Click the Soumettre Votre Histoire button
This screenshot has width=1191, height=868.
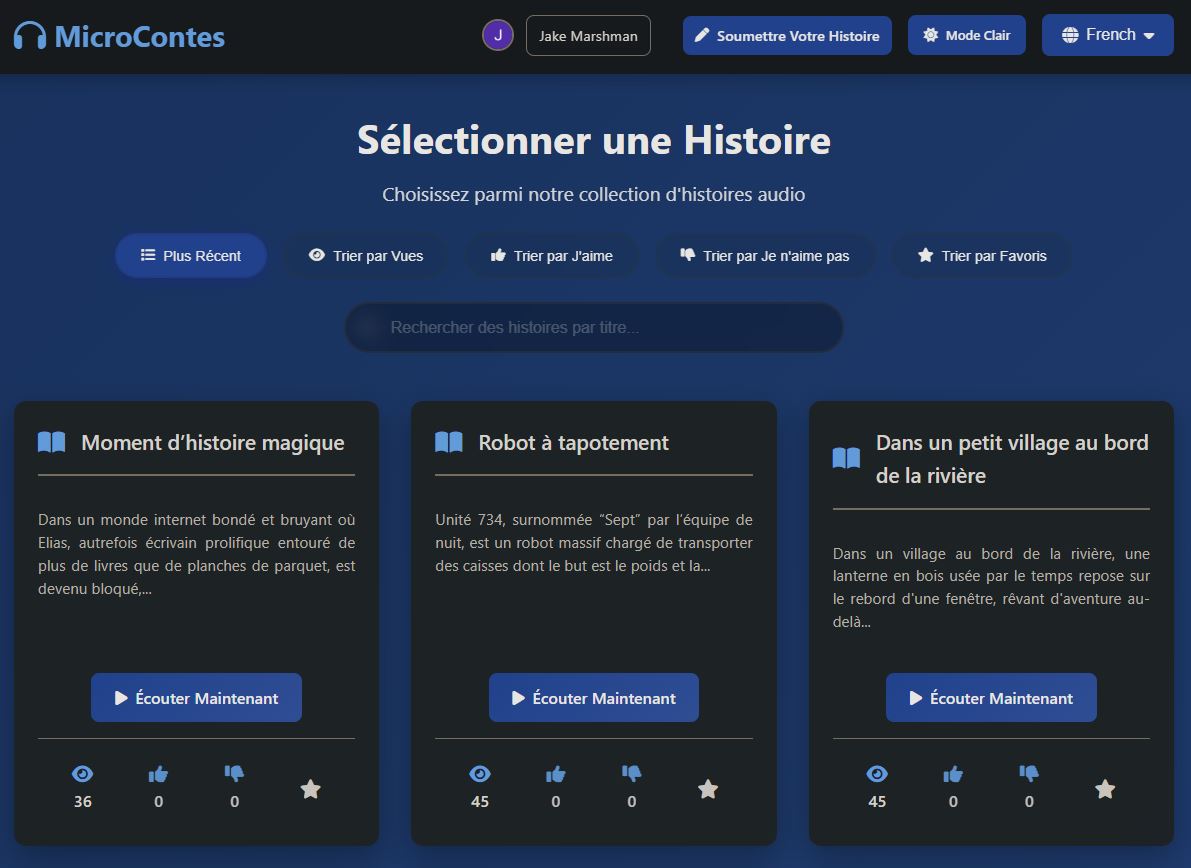pyautogui.click(x=787, y=36)
